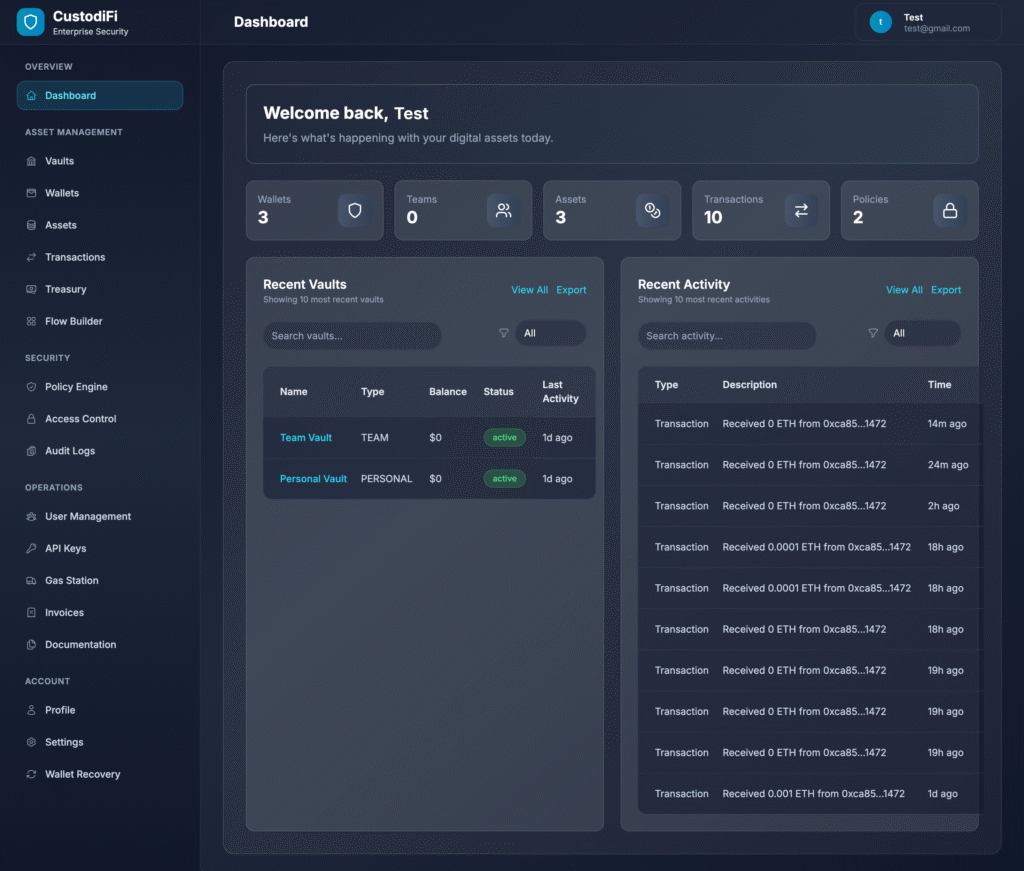Click View All link in Recent Vaults
1024x871 pixels.
530,290
